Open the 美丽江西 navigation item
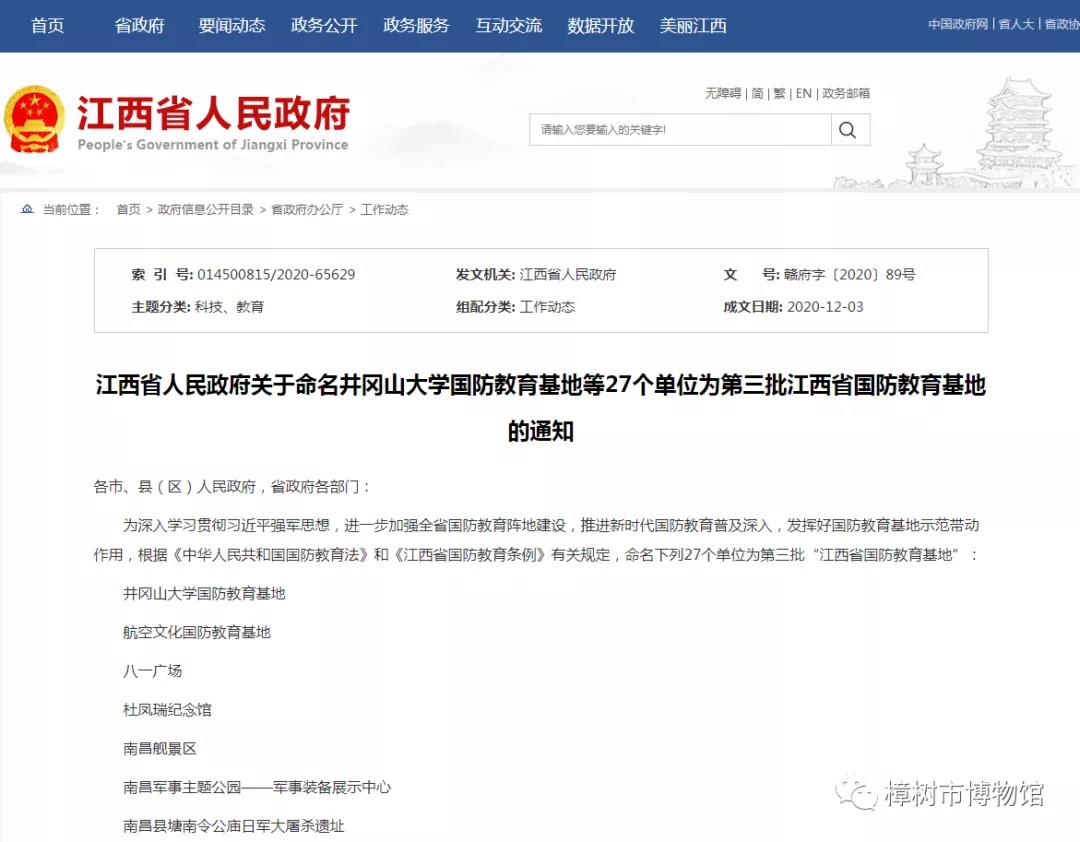 tap(694, 26)
